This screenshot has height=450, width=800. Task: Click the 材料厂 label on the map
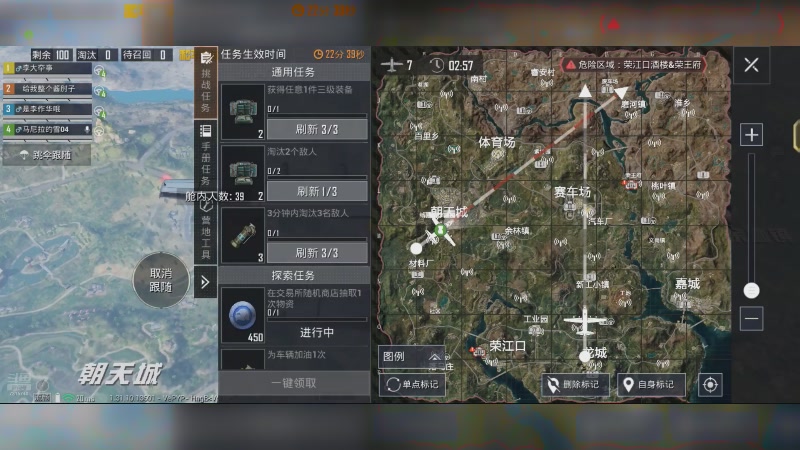421,264
